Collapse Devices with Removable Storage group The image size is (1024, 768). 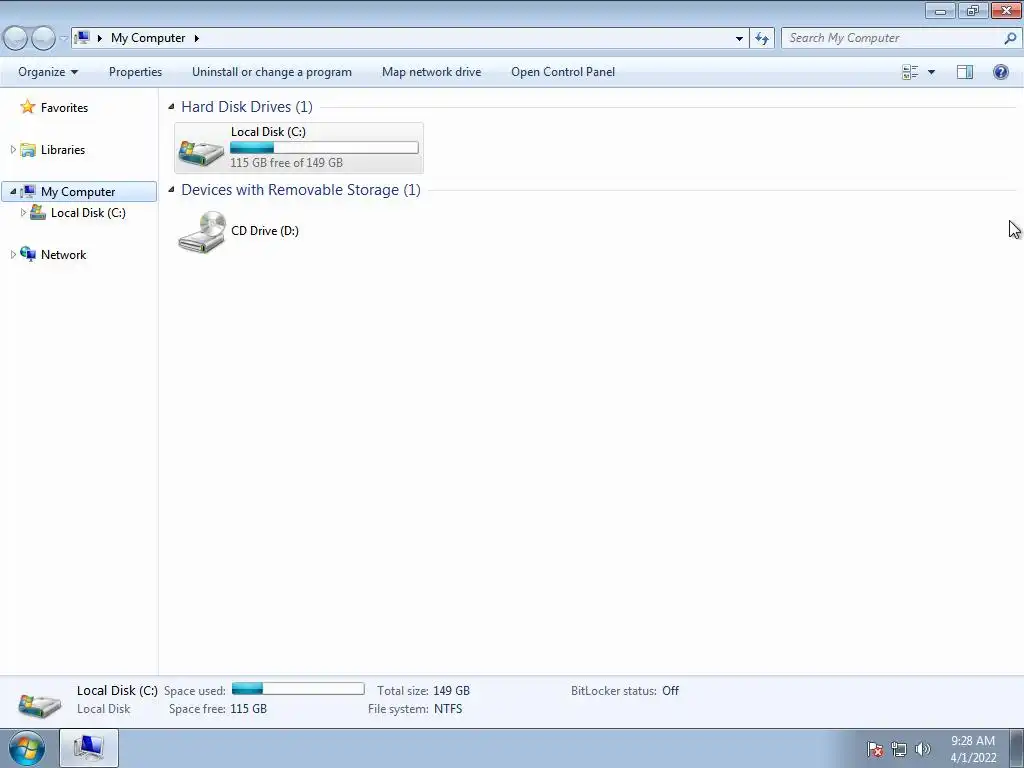point(171,189)
